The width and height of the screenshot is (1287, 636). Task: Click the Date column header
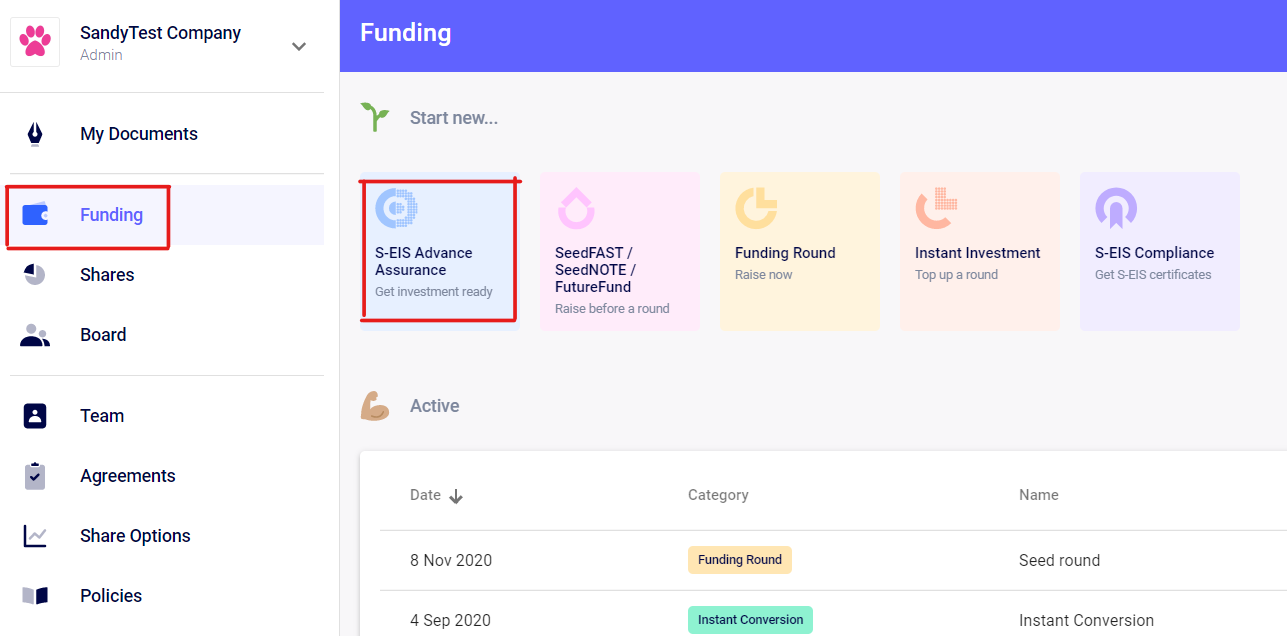(x=425, y=495)
